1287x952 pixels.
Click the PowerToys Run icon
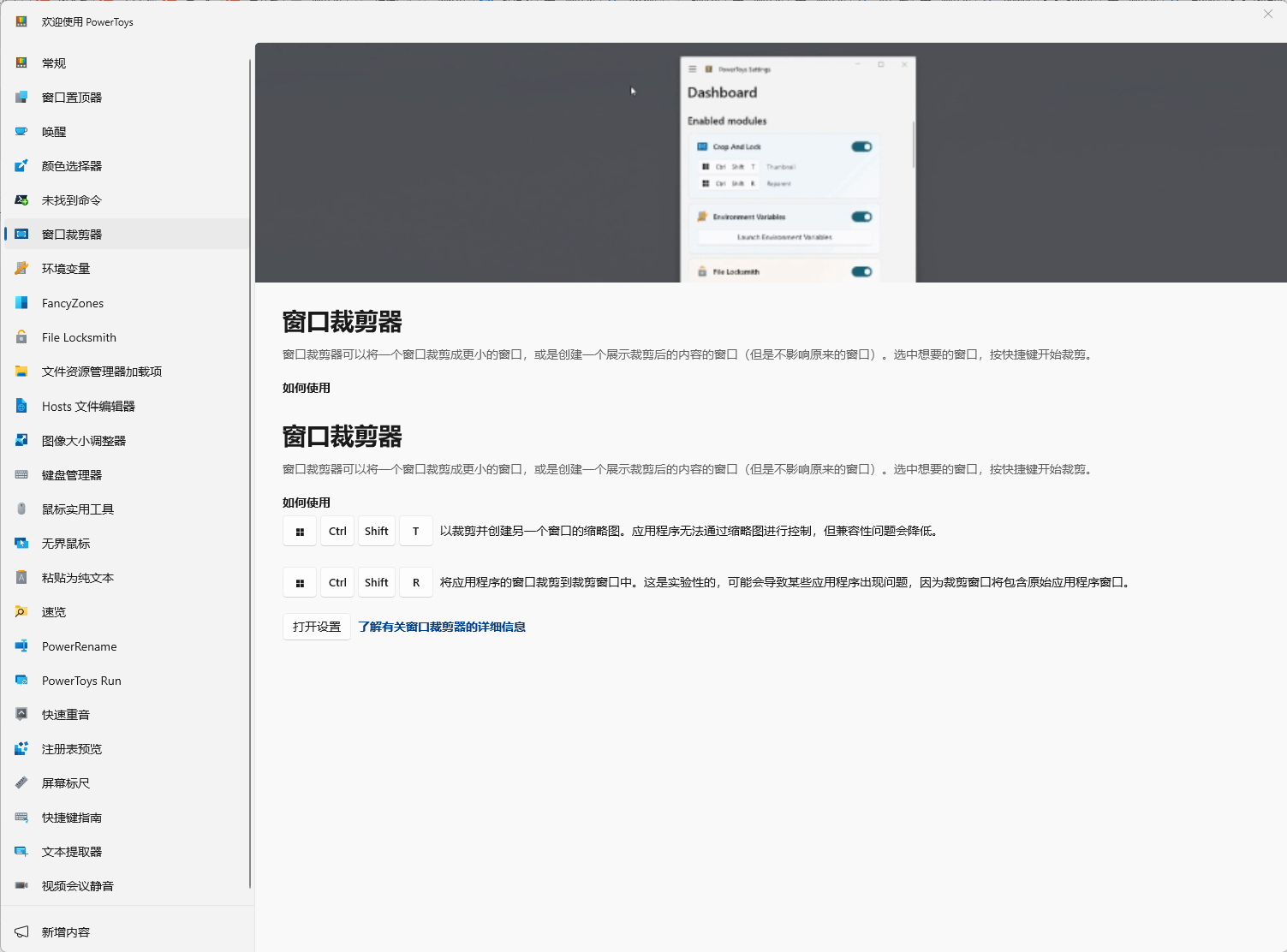[21, 680]
